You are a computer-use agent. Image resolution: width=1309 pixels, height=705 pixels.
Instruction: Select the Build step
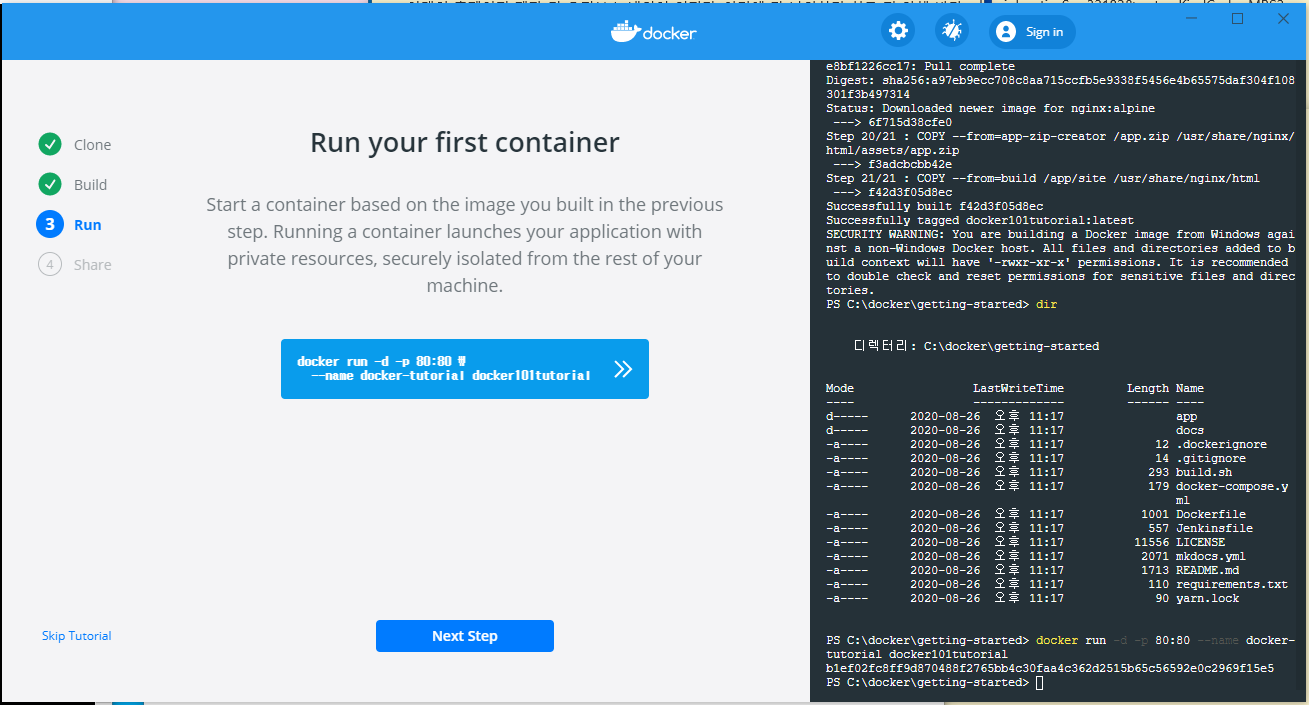[90, 185]
